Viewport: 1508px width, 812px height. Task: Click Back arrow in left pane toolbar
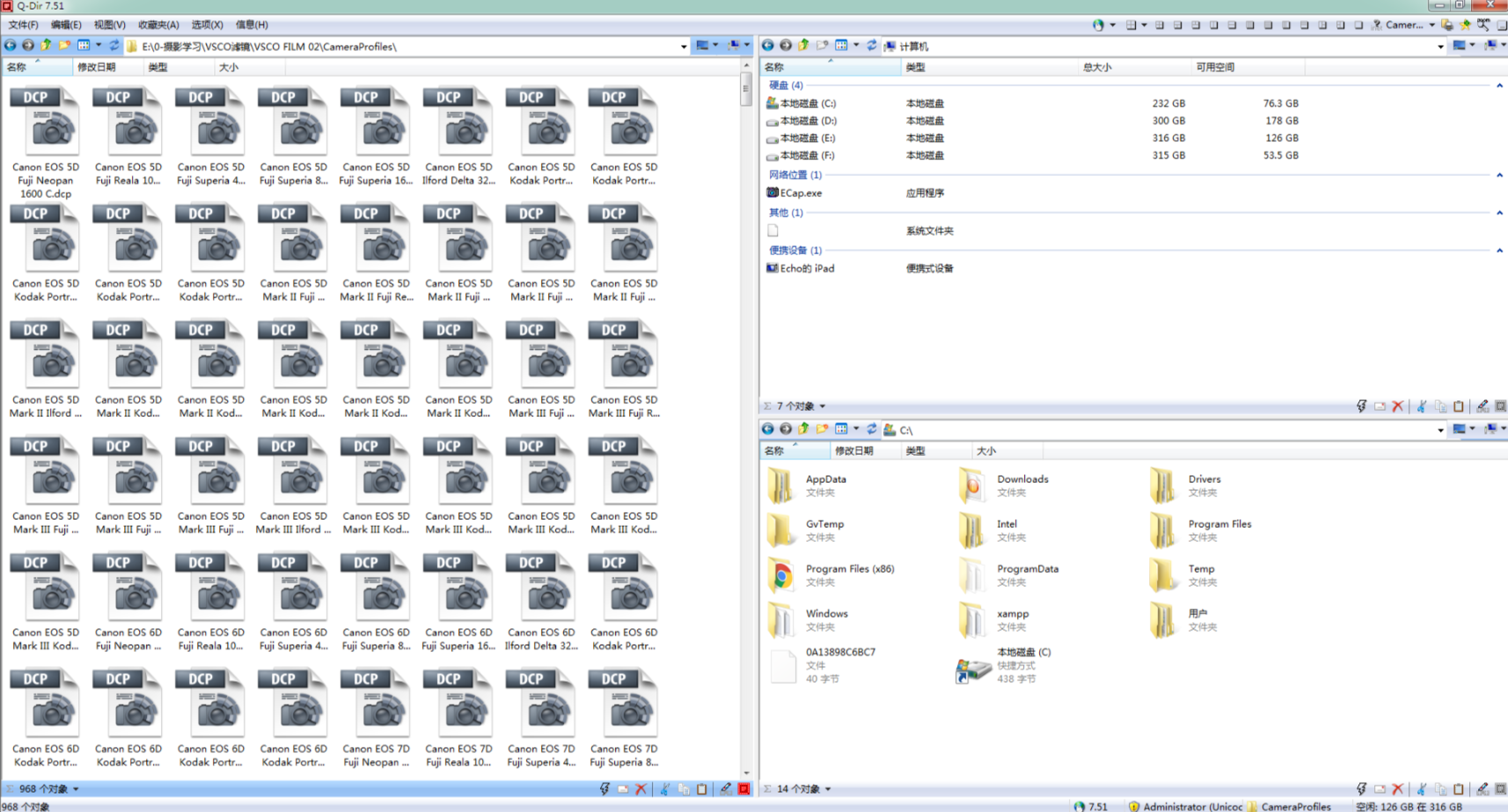pos(10,46)
